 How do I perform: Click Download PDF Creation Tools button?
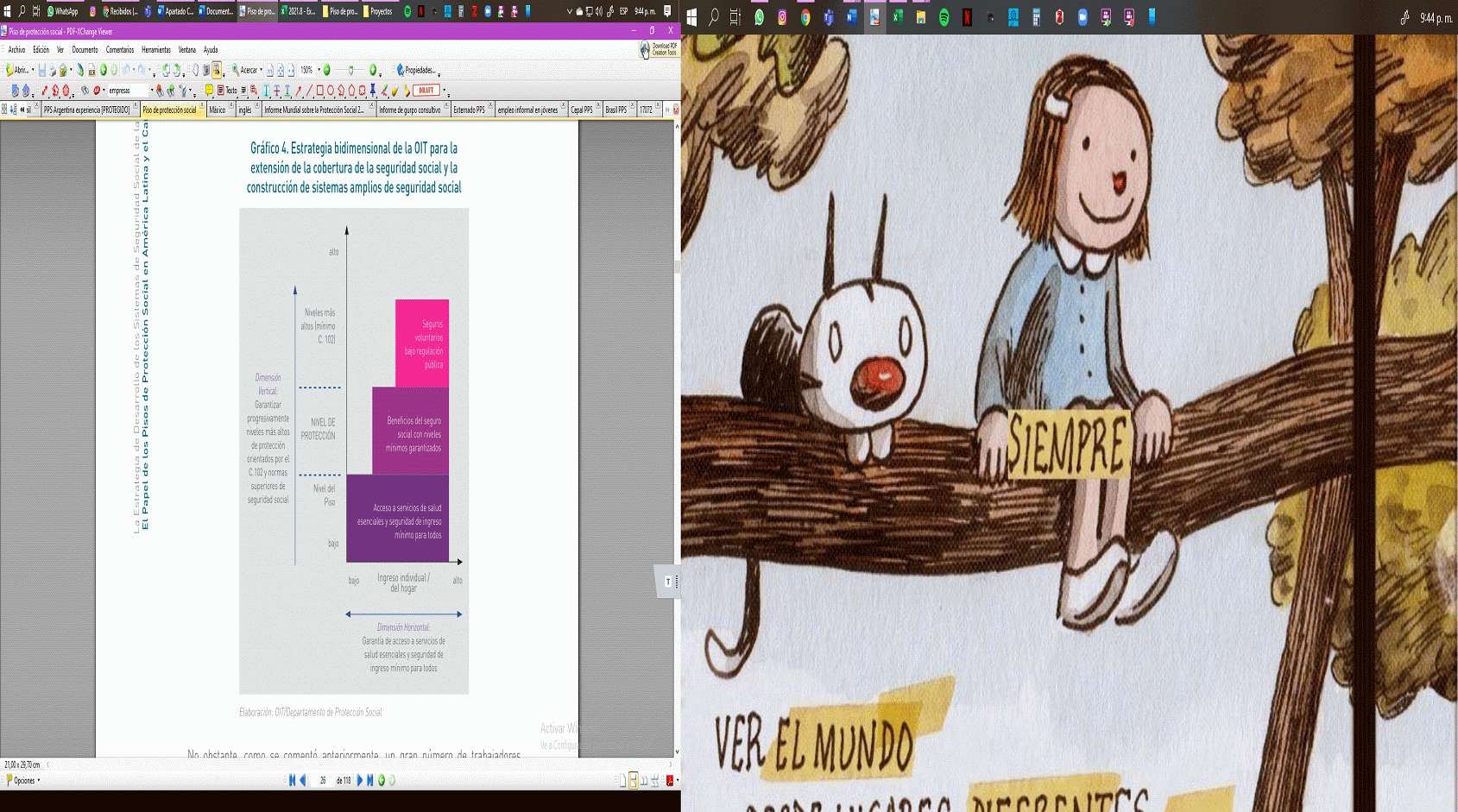pos(659,50)
